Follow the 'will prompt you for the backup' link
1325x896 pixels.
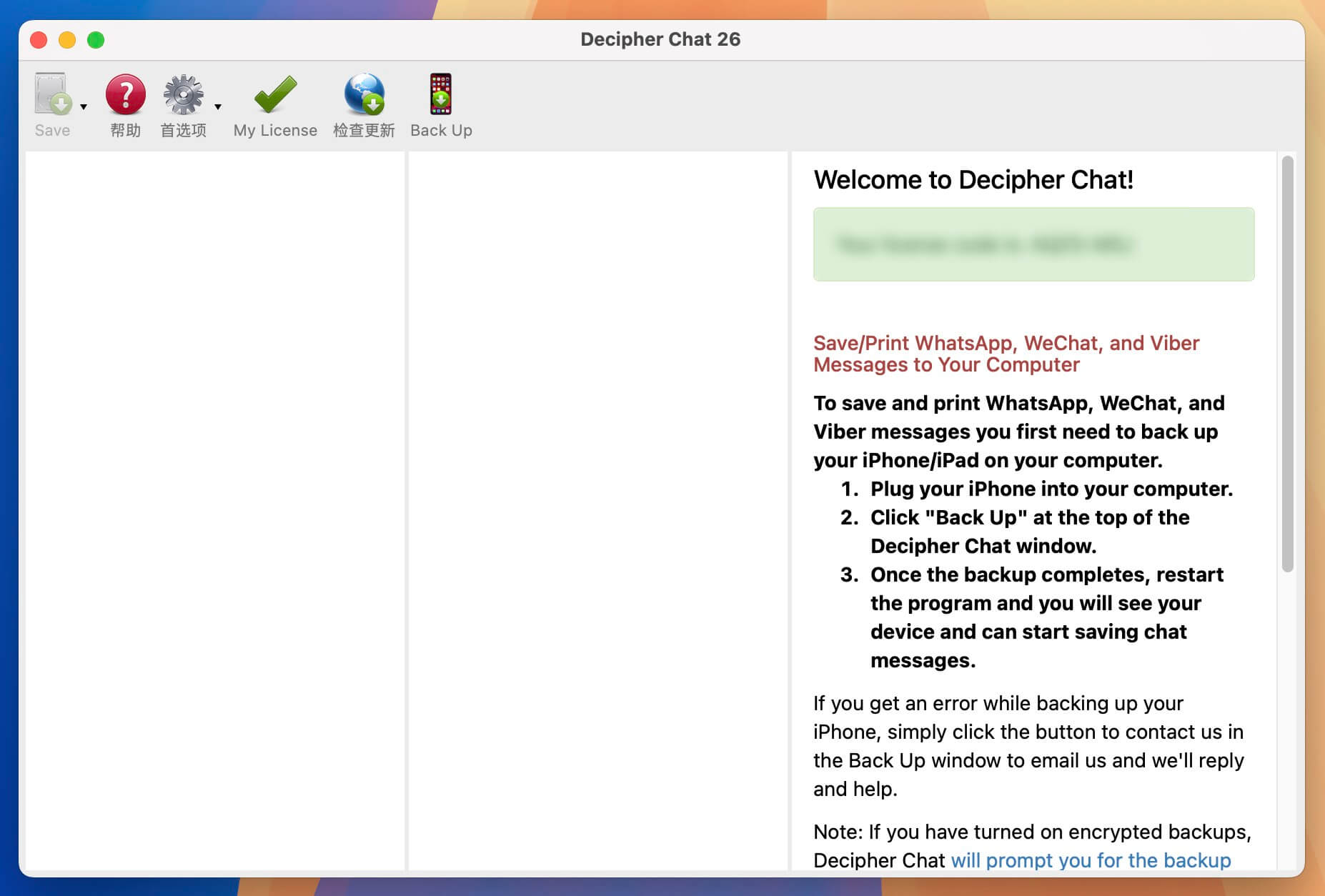[x=1091, y=860]
